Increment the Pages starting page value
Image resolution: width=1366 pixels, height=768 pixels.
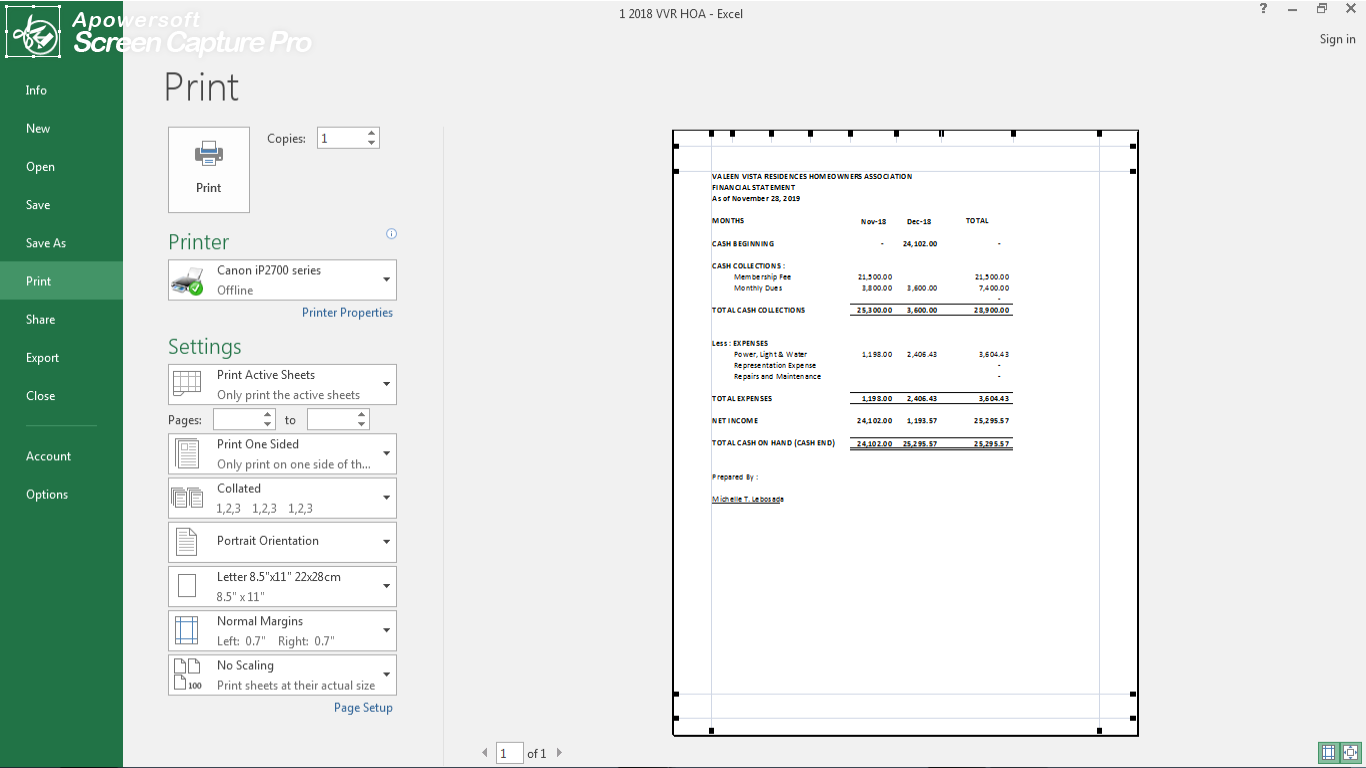pyautogui.click(x=268, y=415)
